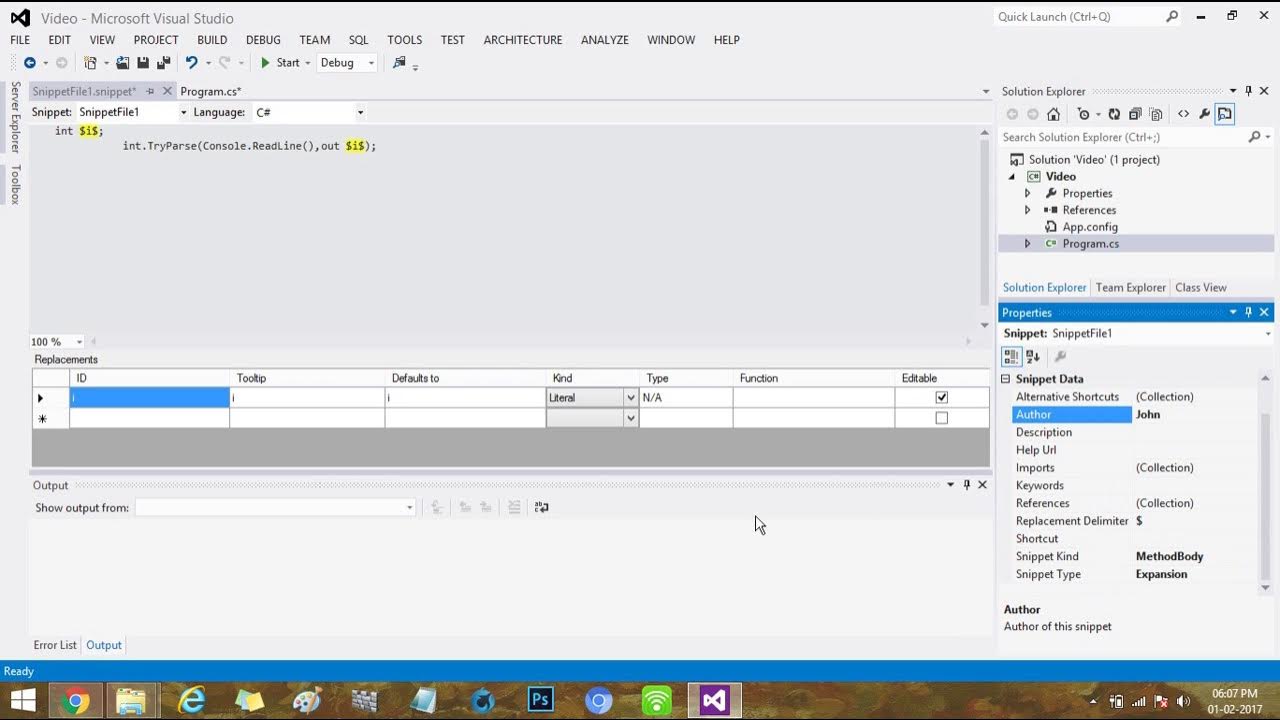
Task: Click the Windows Start button
Action: [x=23, y=700]
